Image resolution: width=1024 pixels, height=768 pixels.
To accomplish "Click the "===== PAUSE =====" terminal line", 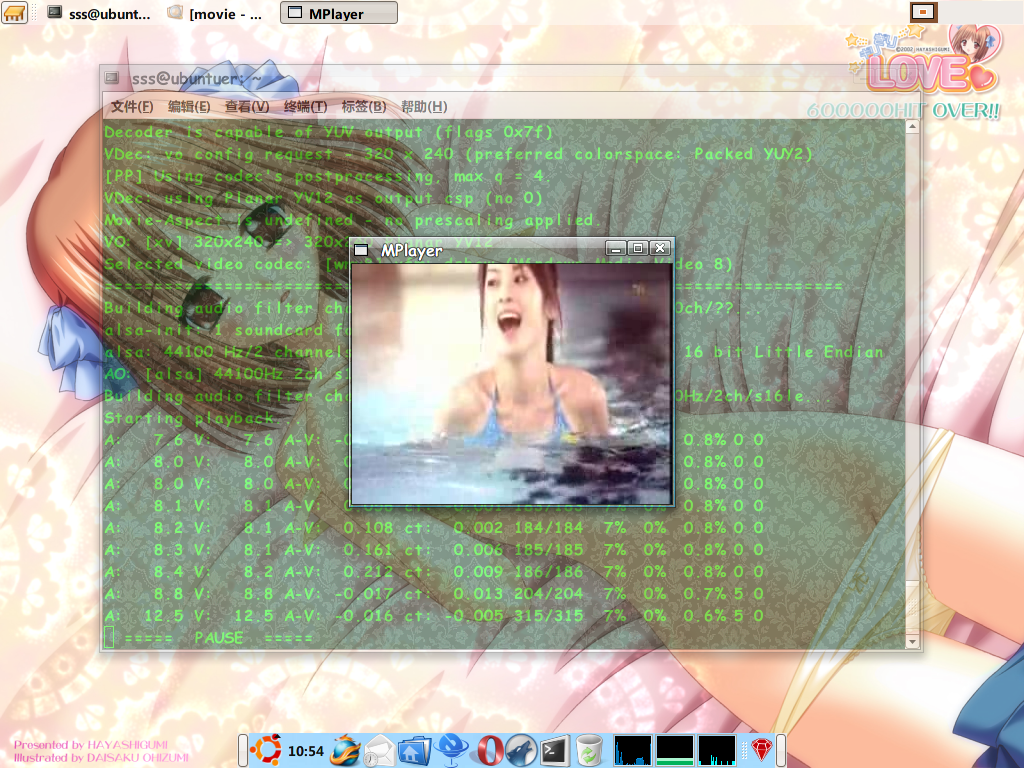I will coord(219,637).
